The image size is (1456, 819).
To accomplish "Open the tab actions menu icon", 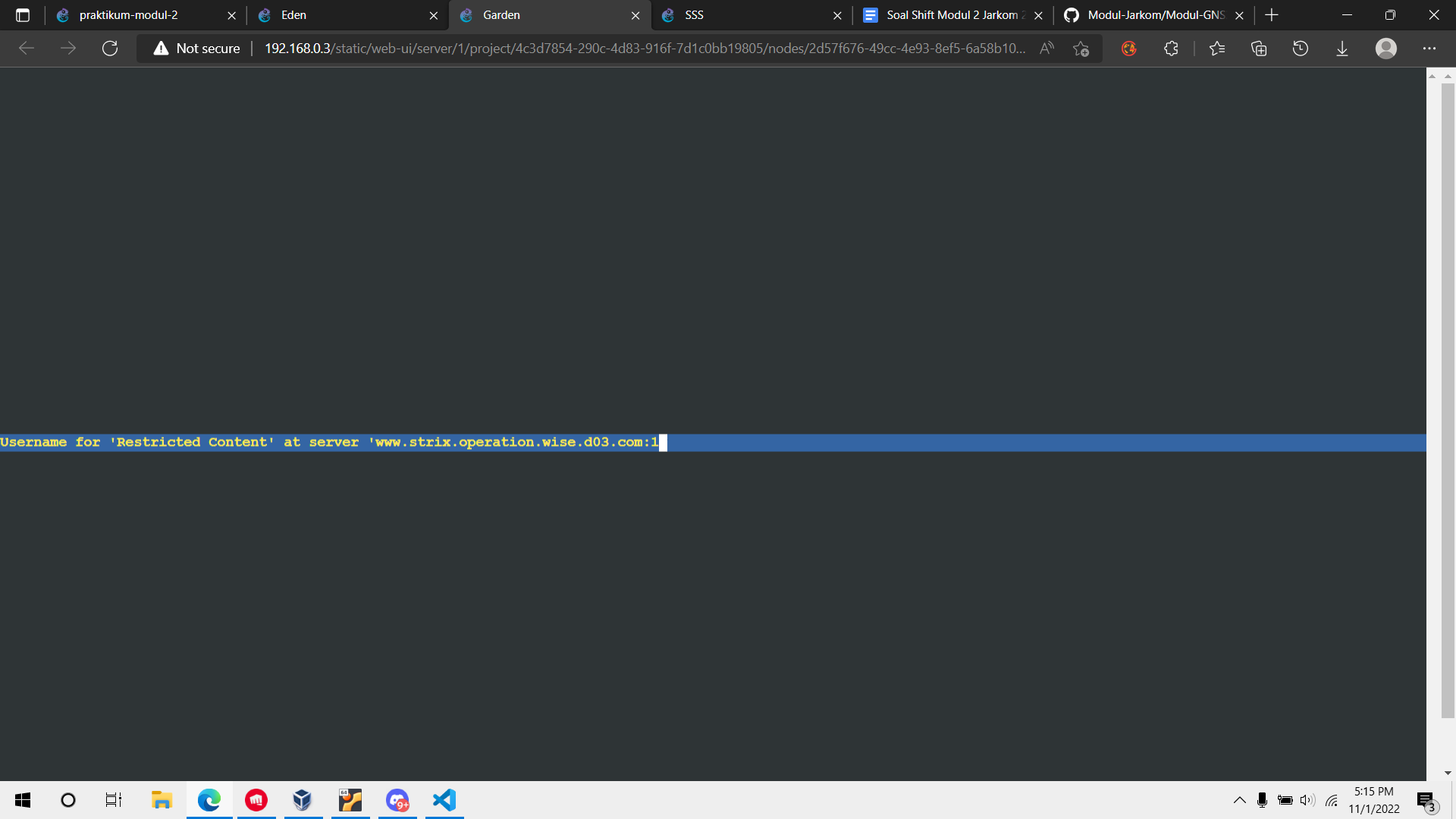I will 23,15.
